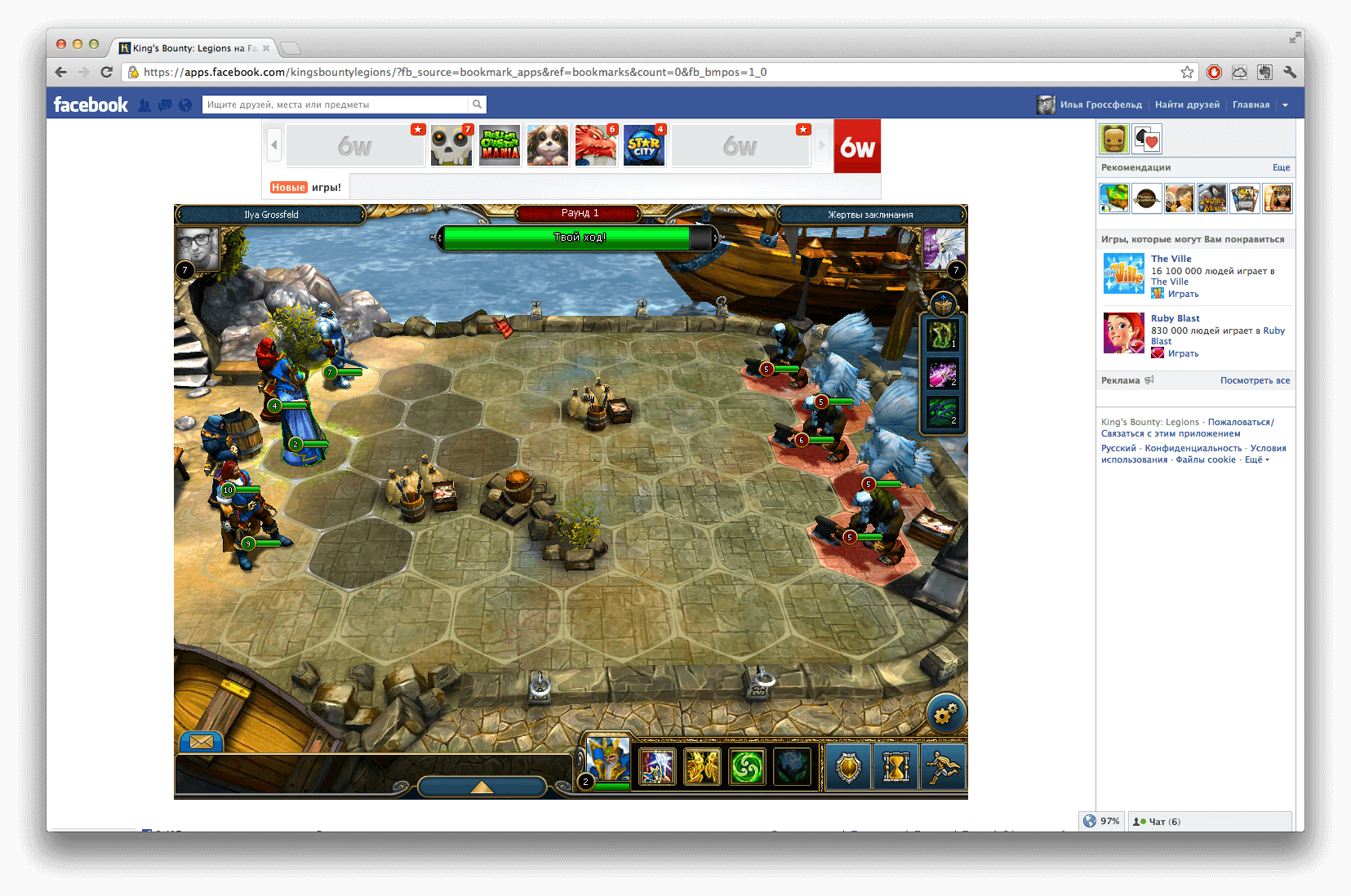
Task: Click the running man flee button
Action: pos(943,767)
